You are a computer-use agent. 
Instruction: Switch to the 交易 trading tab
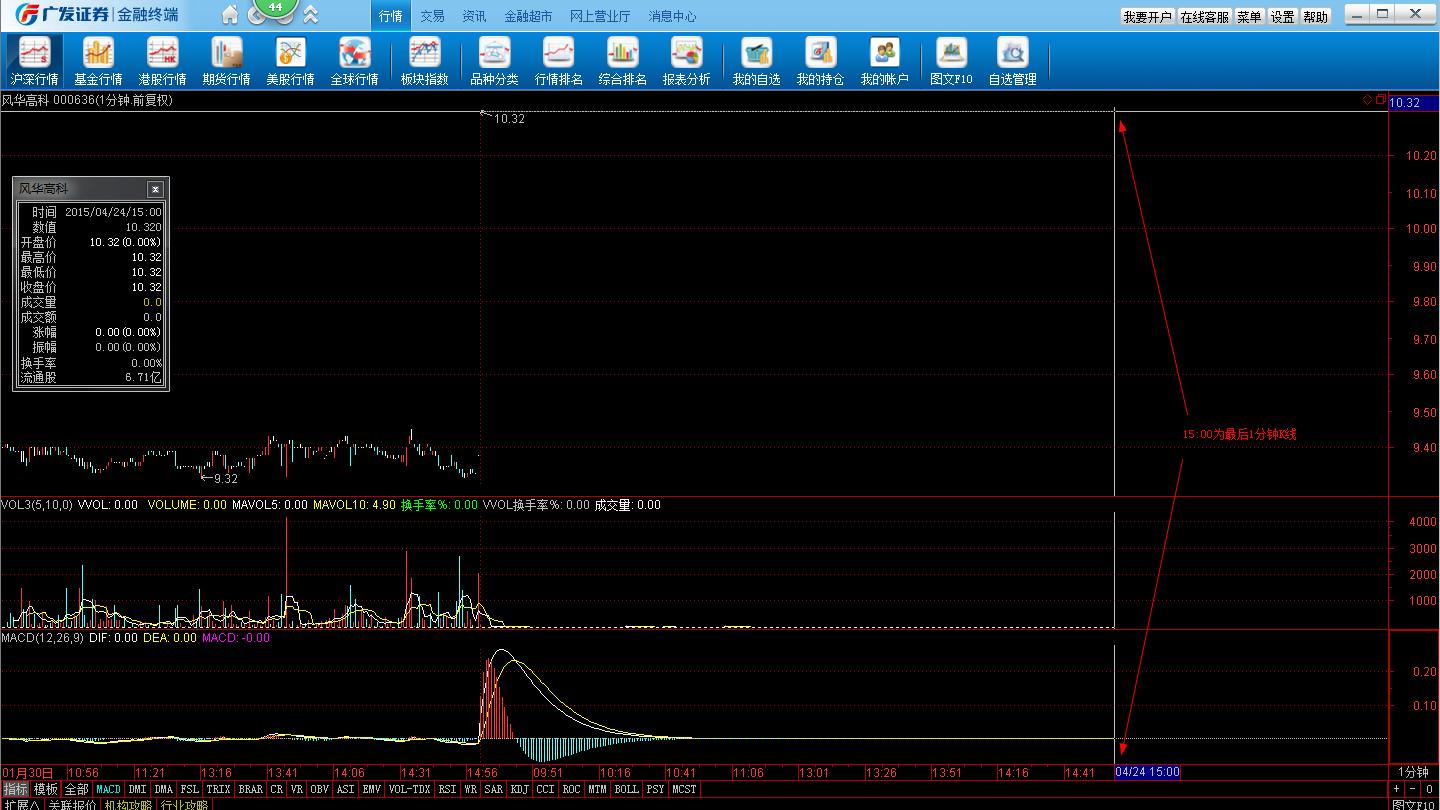(x=432, y=16)
